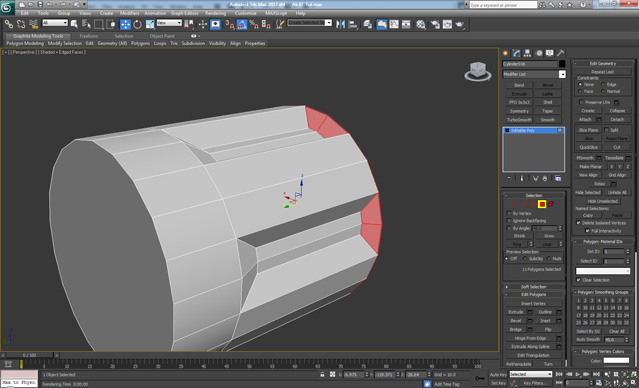Click the selection lock padlock icon
The height and width of the screenshot is (388, 639).
coord(322,374)
